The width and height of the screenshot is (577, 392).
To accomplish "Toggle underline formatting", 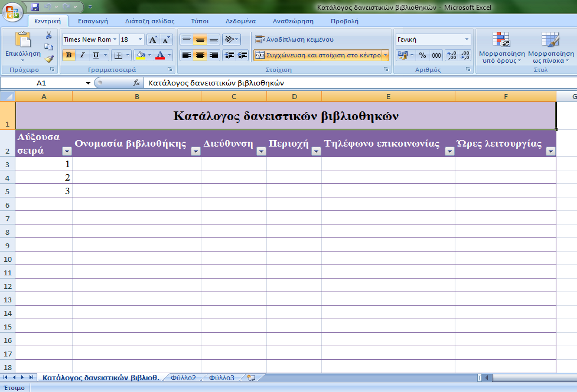I will 96,55.
